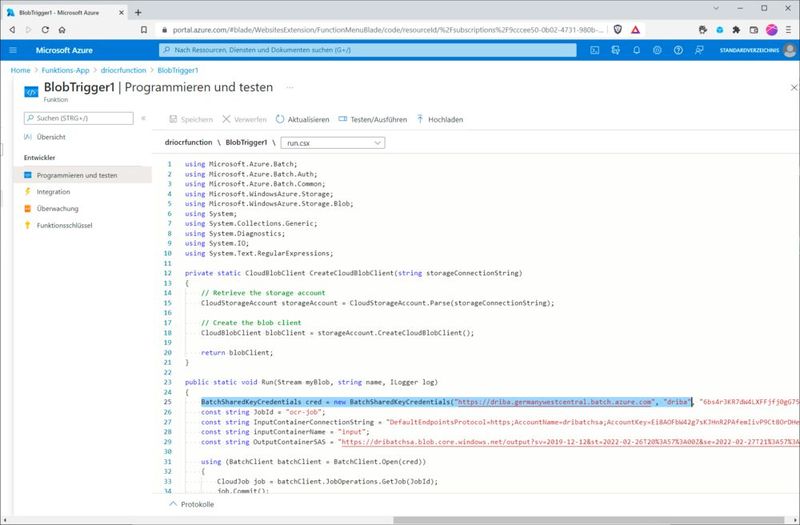
Task: Open directory and subscription filter icon
Action: [615, 50]
